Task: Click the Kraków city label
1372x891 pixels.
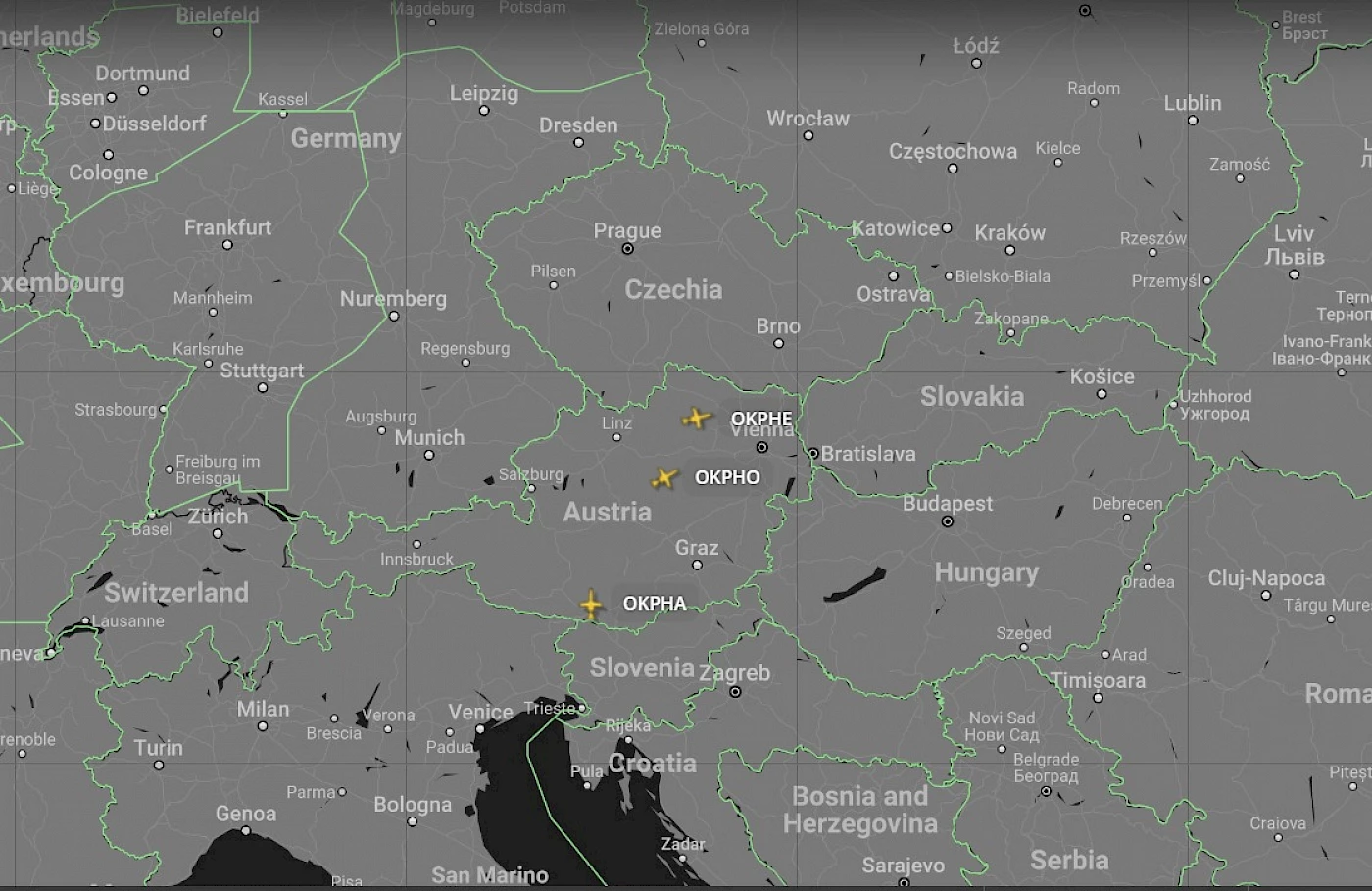Action: point(1009,233)
